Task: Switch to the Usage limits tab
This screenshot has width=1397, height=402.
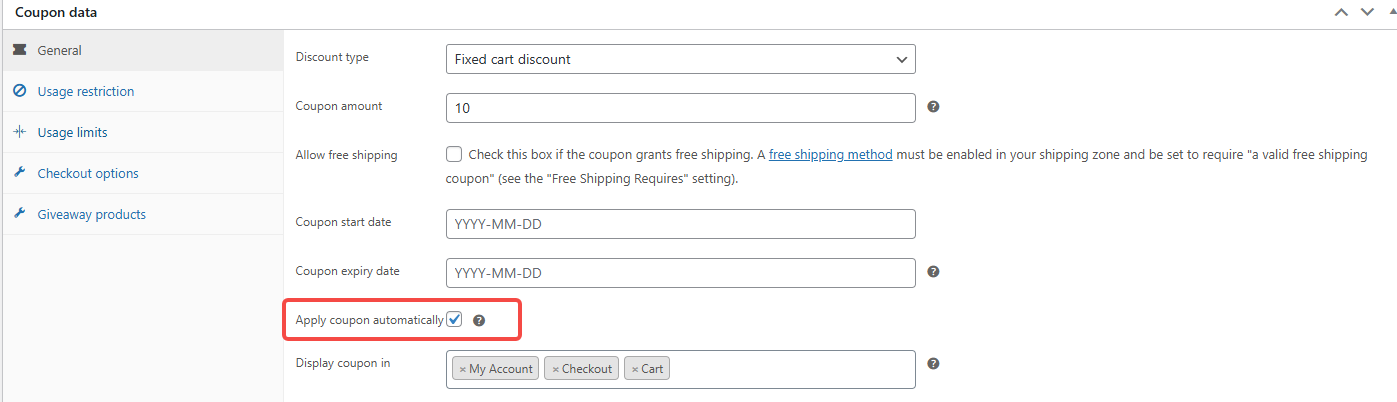Action: 72,132
